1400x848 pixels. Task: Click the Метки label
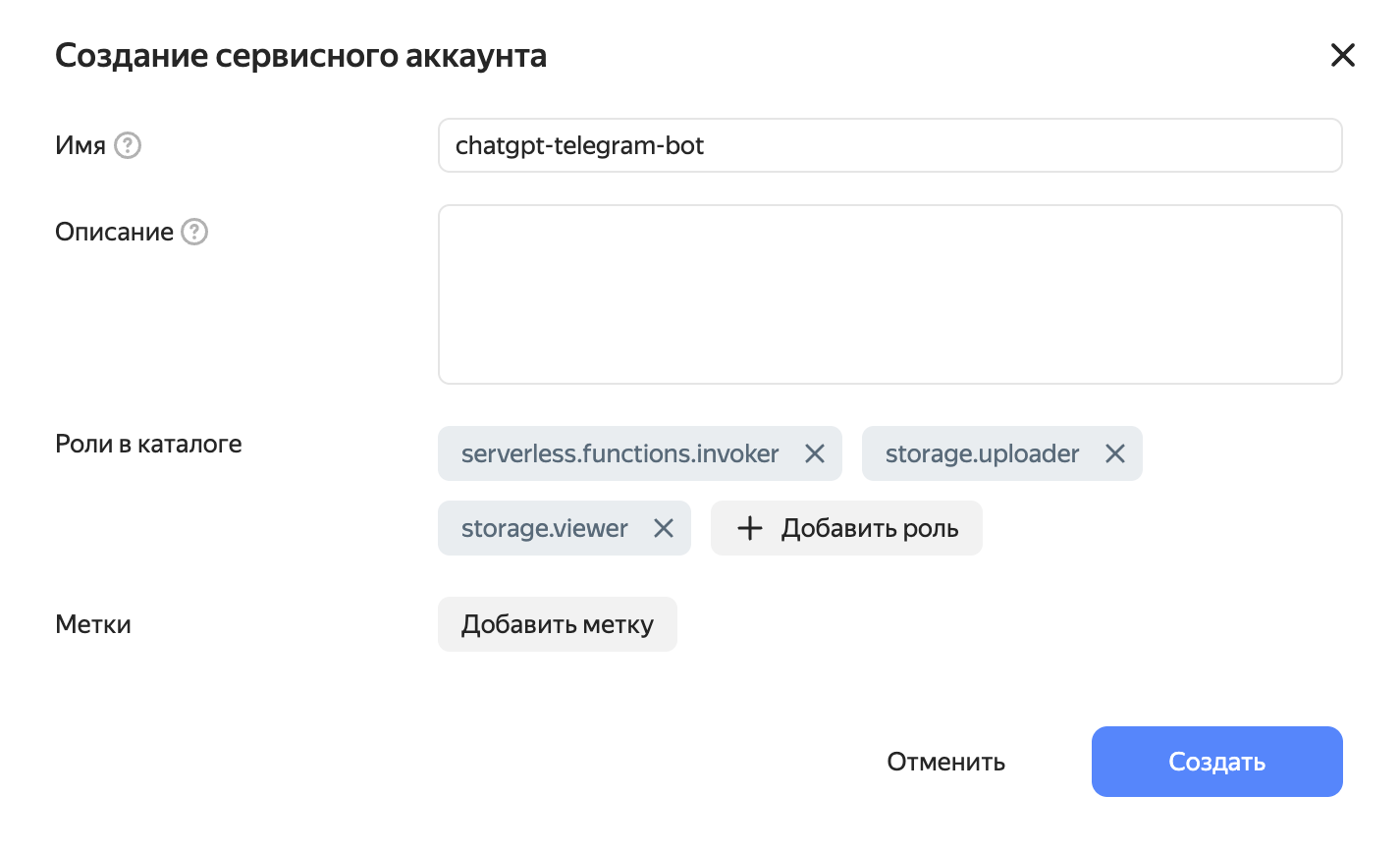(x=93, y=624)
